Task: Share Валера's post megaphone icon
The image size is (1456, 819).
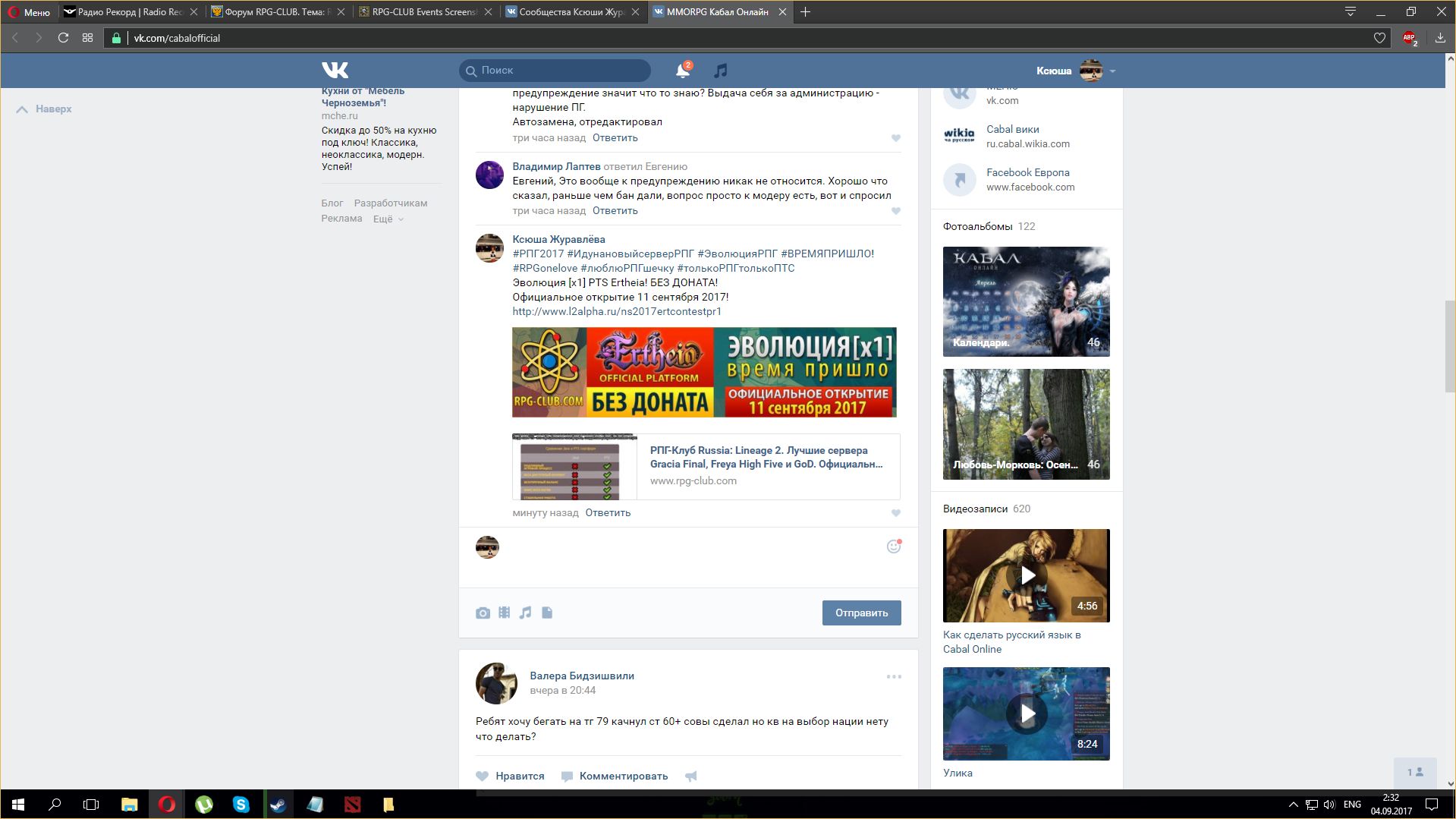Action: 690,776
